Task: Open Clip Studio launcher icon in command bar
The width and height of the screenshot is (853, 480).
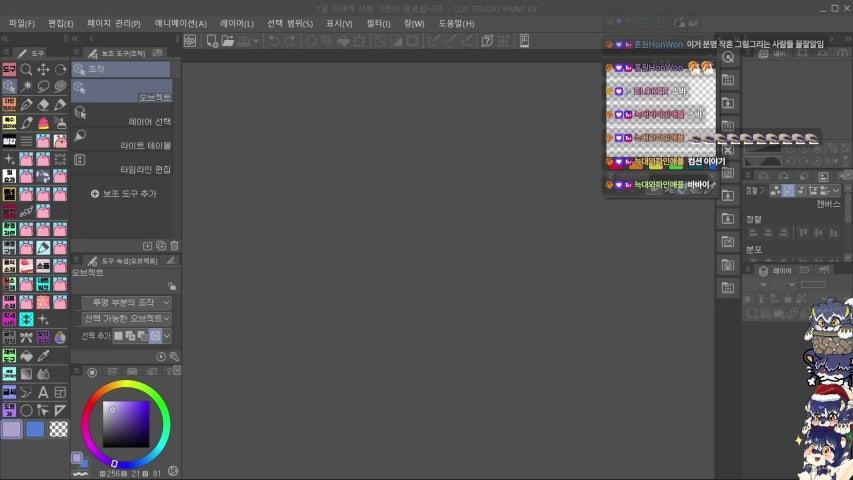Action: [x=190, y=41]
